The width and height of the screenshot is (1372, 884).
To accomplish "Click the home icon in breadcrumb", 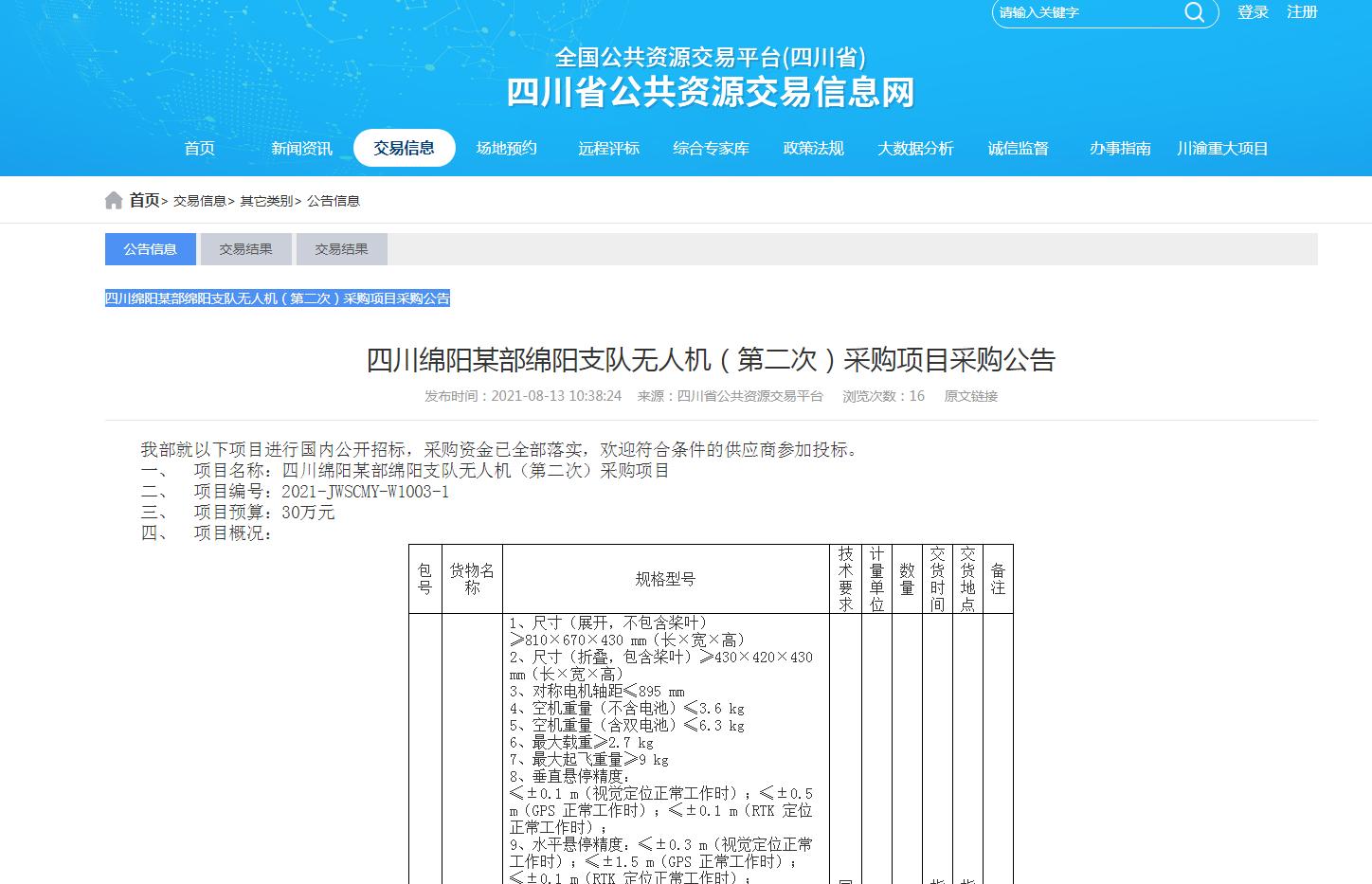I will pos(114,201).
